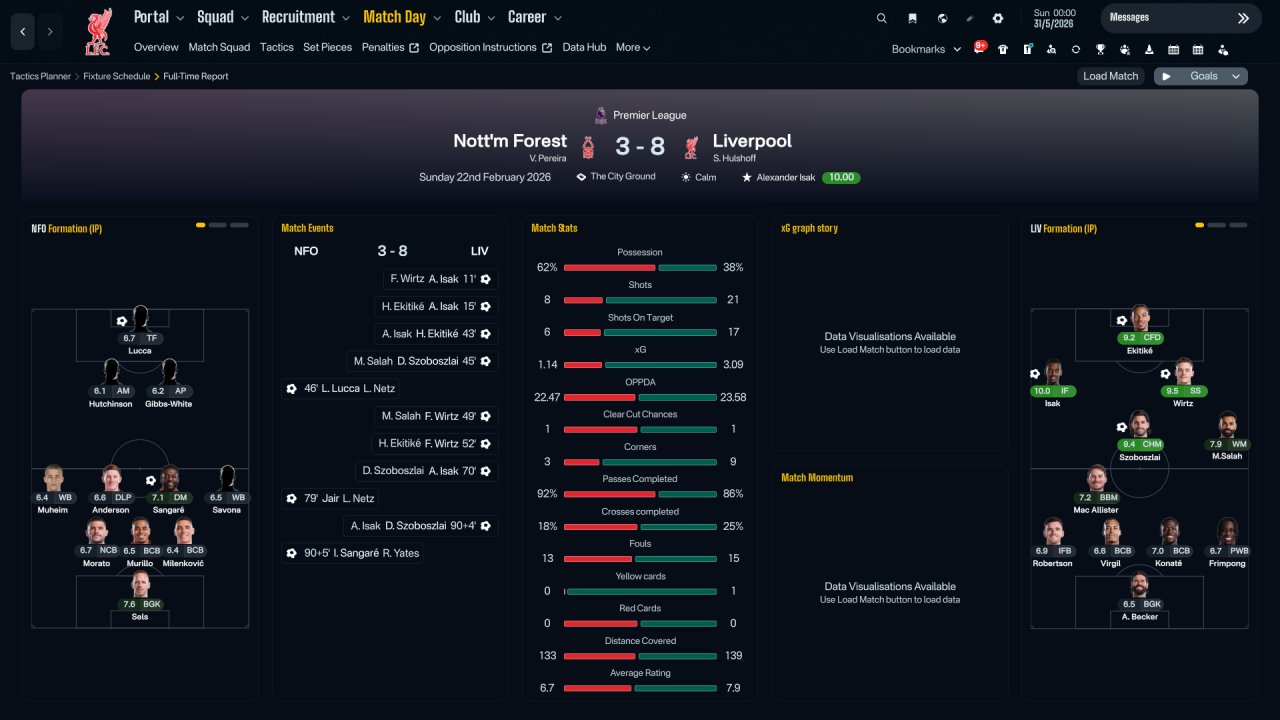Open the More menu dropdown

[633, 47]
